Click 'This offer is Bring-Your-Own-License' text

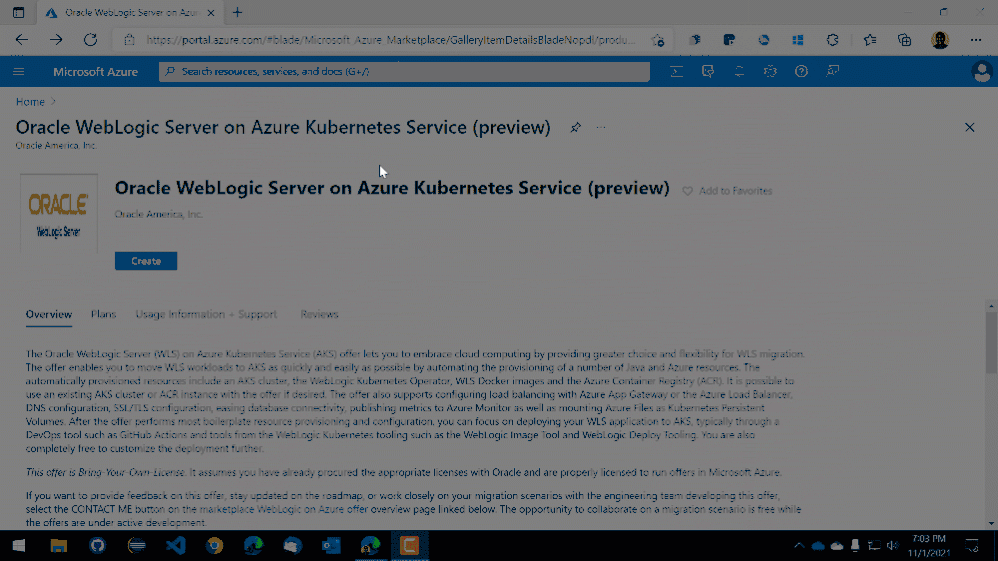tap(106, 472)
